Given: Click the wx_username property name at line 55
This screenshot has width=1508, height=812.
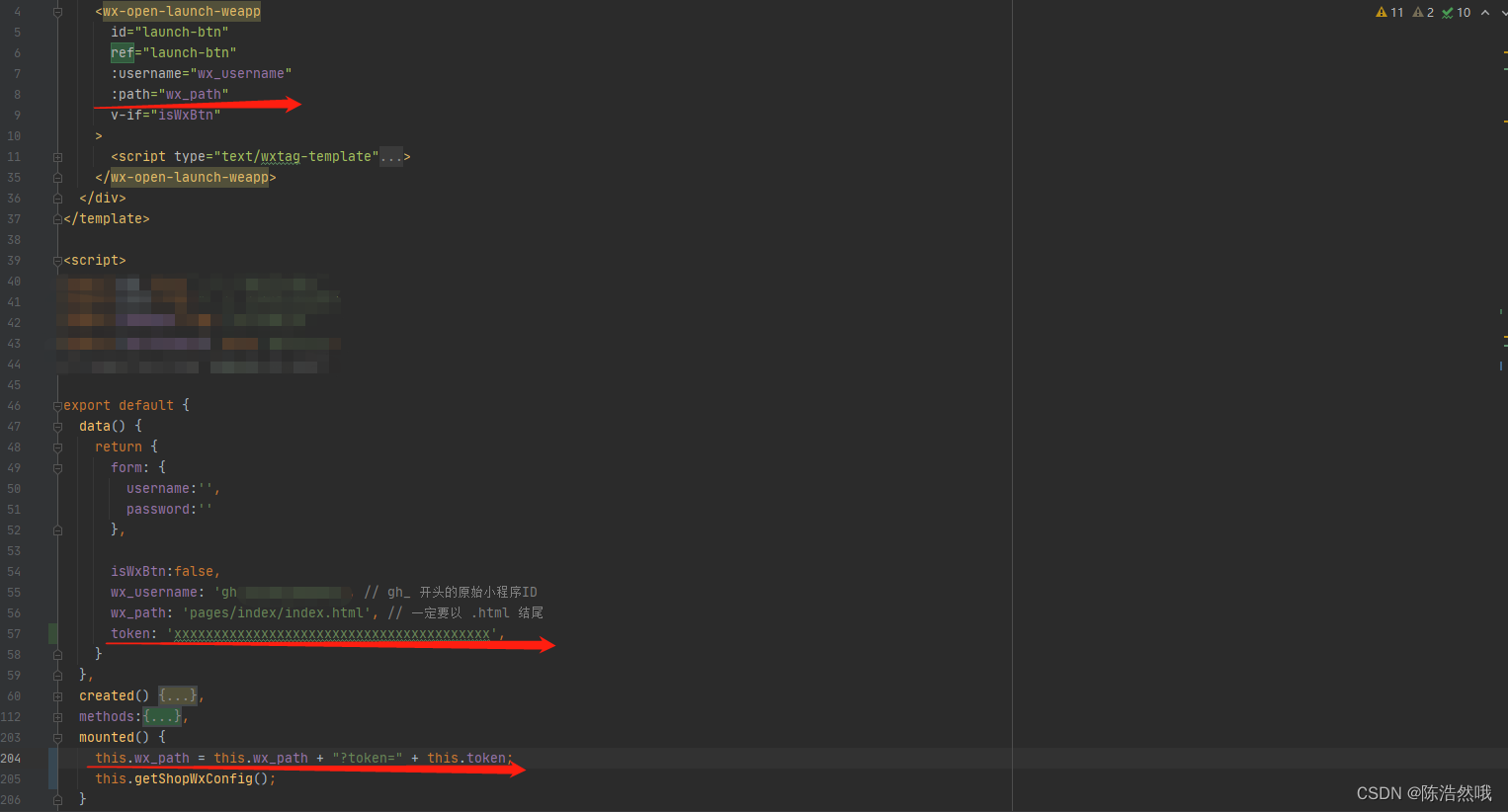Looking at the screenshot, I should [x=154, y=593].
